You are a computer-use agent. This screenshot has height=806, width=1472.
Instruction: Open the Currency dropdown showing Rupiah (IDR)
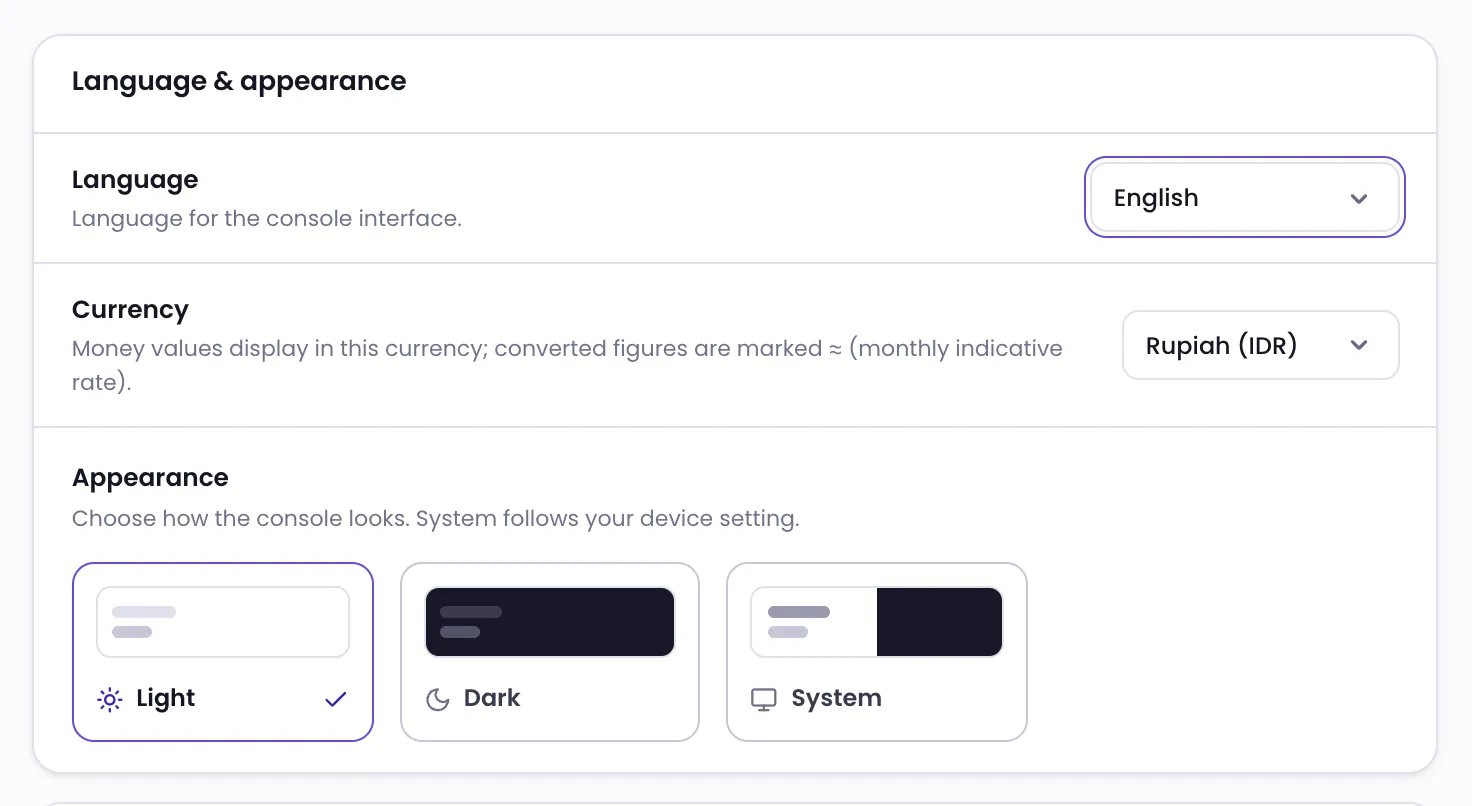[x=1260, y=345]
